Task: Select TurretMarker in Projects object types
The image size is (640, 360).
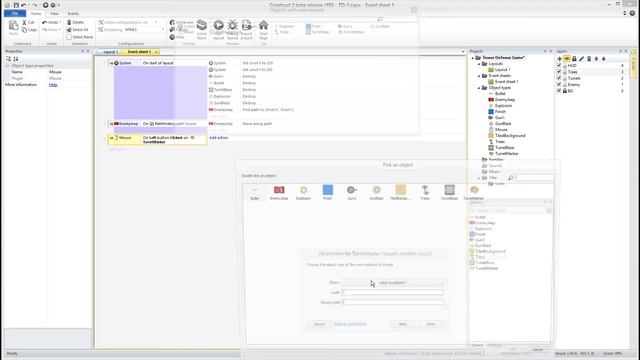Action: pos(507,153)
